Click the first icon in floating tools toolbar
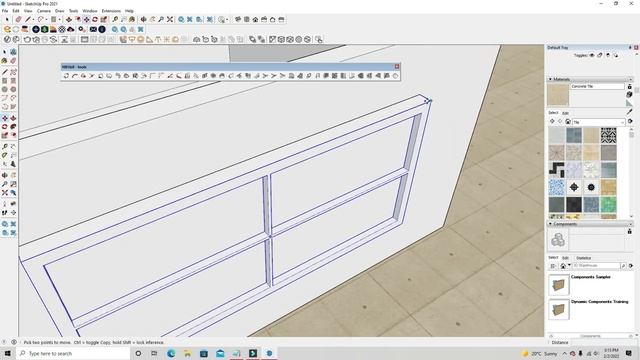This screenshot has width=640, height=360. coord(66,76)
